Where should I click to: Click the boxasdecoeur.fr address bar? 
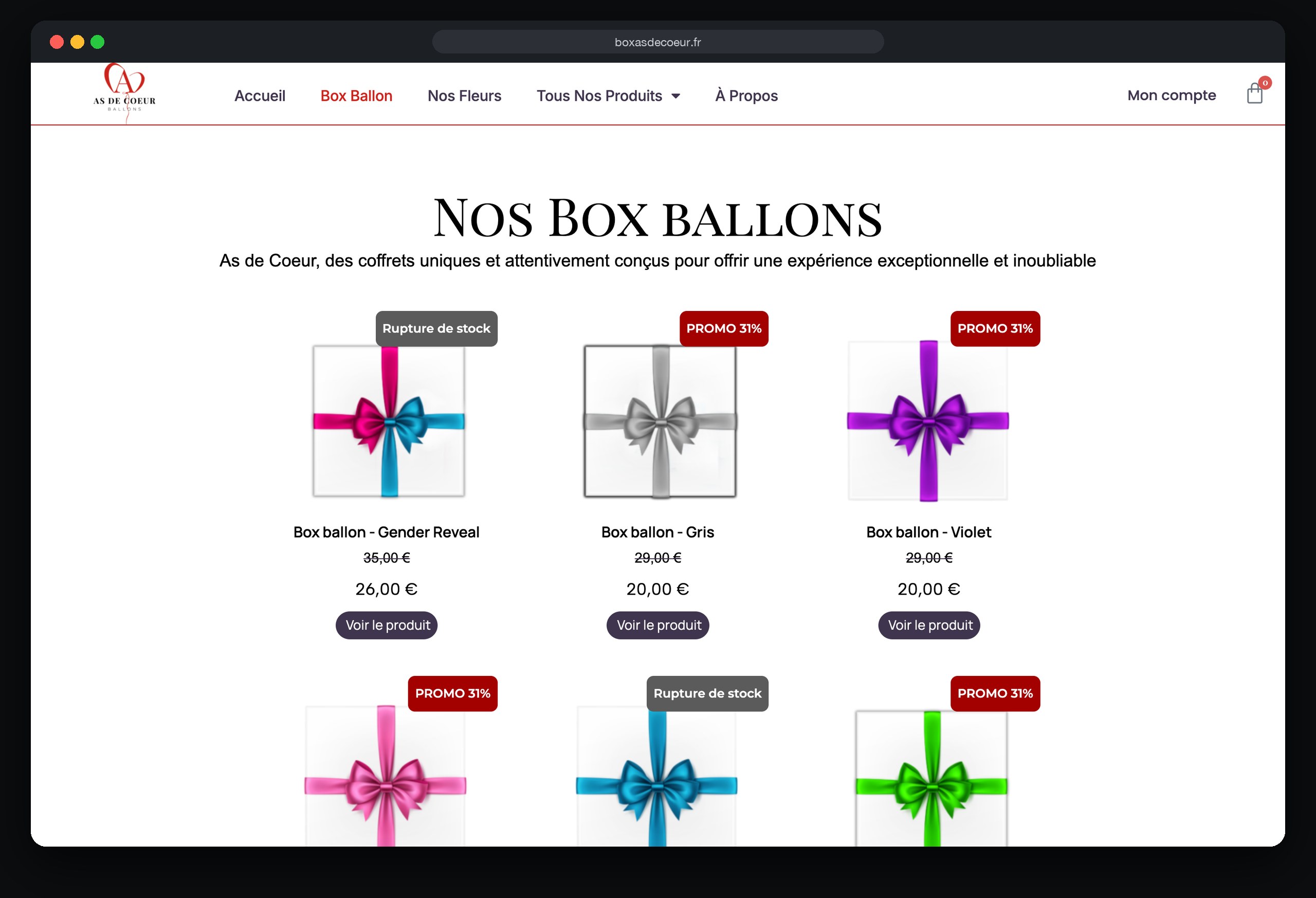click(658, 42)
